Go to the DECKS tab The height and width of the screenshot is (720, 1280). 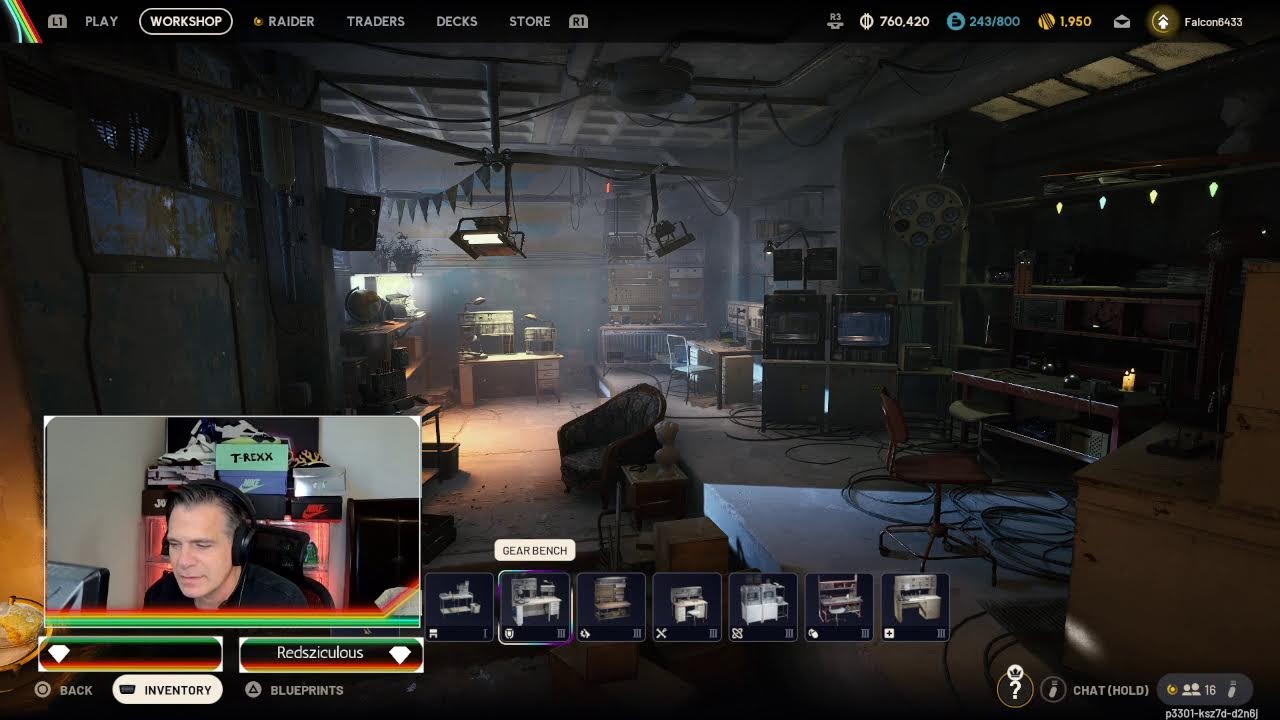click(457, 21)
